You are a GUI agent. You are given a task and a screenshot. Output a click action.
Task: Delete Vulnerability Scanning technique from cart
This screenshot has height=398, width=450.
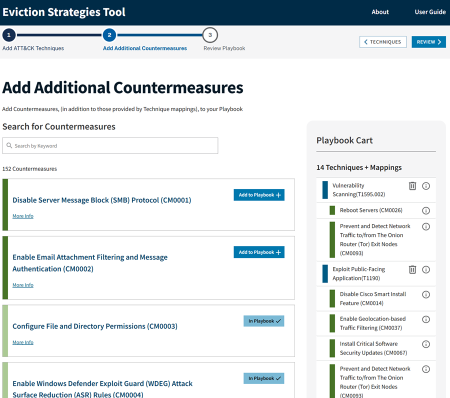(412, 186)
